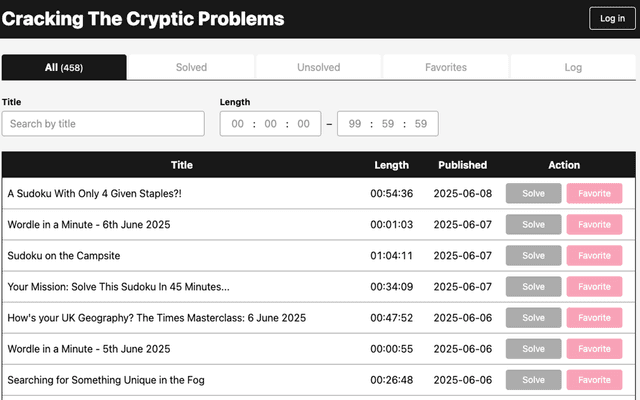Select the All (458) tab
Image resolution: width=640 pixels, height=400 pixels.
(64, 67)
